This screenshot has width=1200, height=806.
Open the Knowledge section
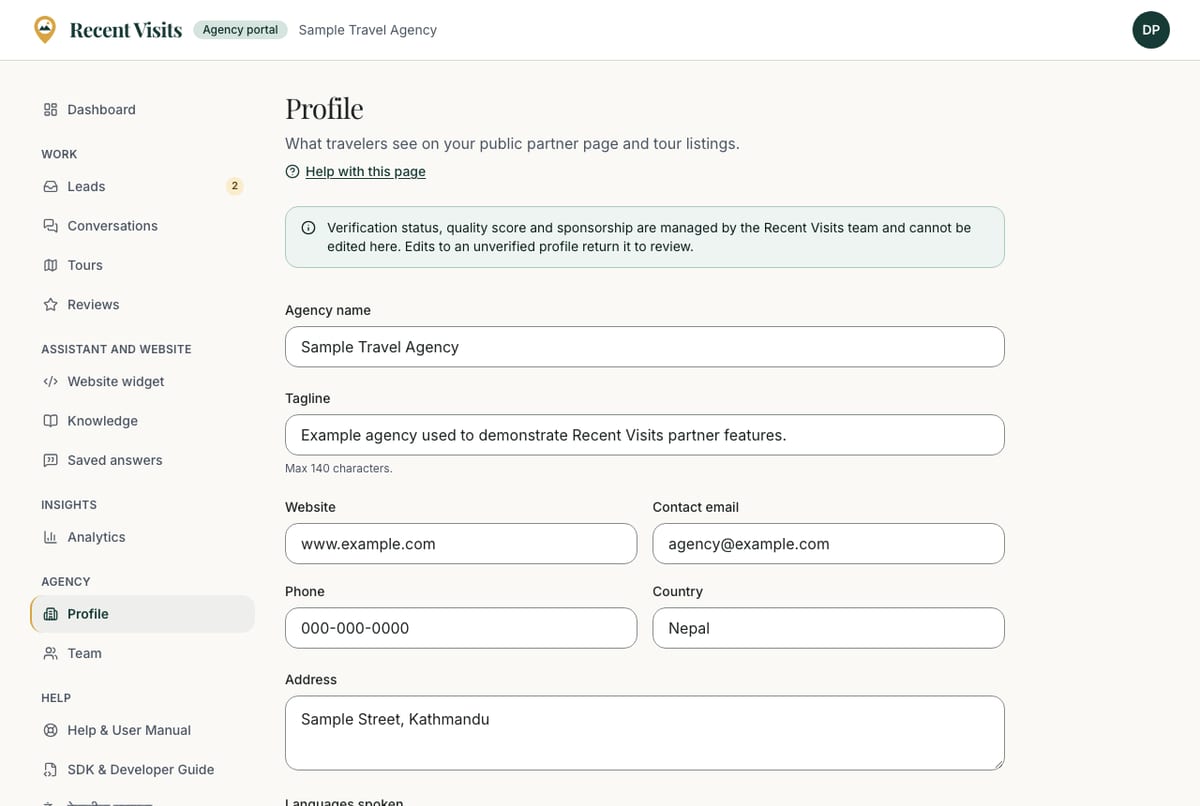(142, 421)
